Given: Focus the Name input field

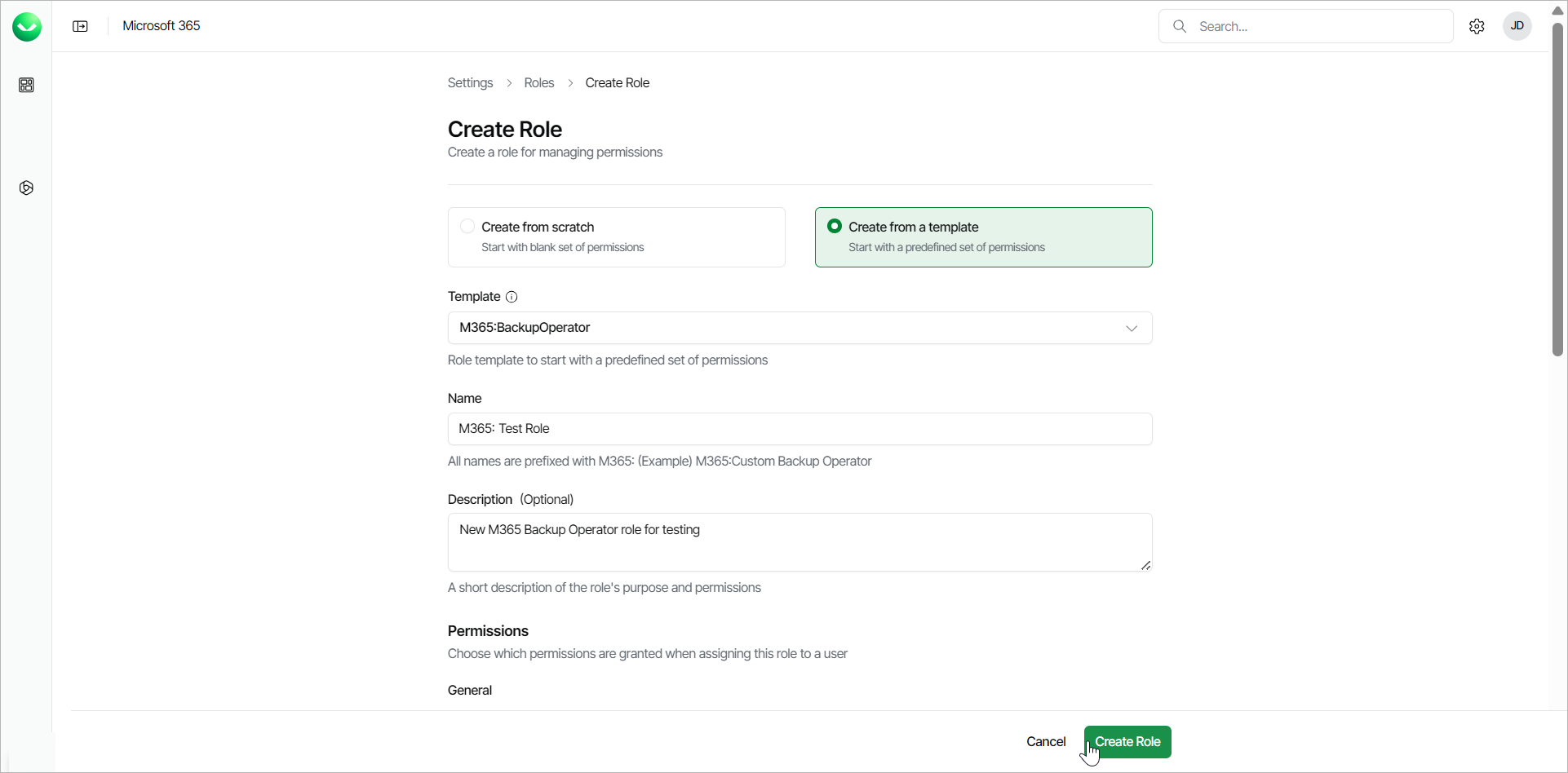Looking at the screenshot, I should click(x=800, y=429).
